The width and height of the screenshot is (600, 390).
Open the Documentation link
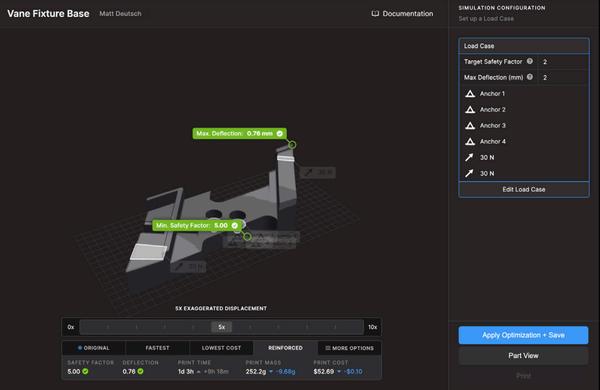click(403, 14)
